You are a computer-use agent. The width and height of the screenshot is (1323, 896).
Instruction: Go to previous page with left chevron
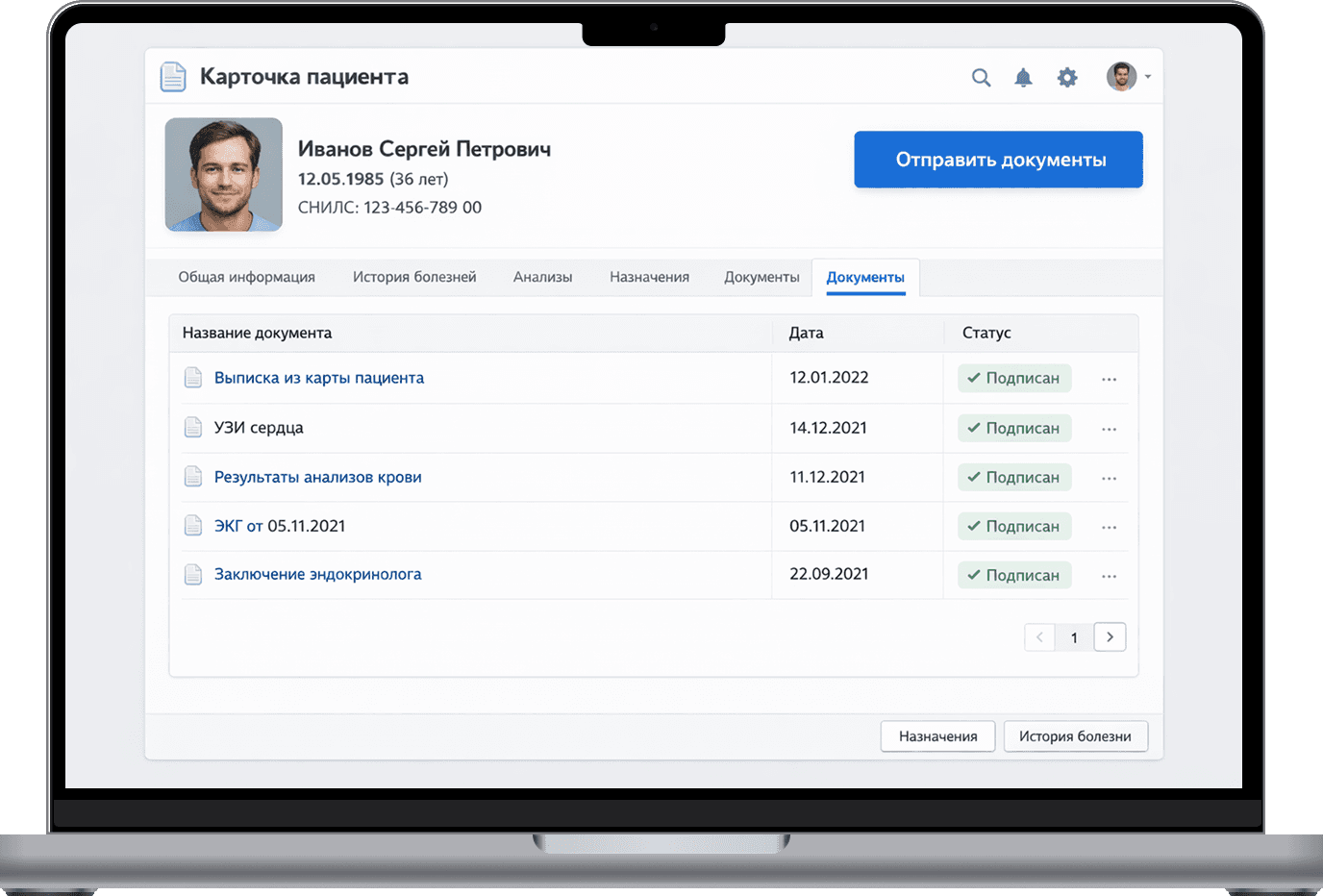point(1039,636)
